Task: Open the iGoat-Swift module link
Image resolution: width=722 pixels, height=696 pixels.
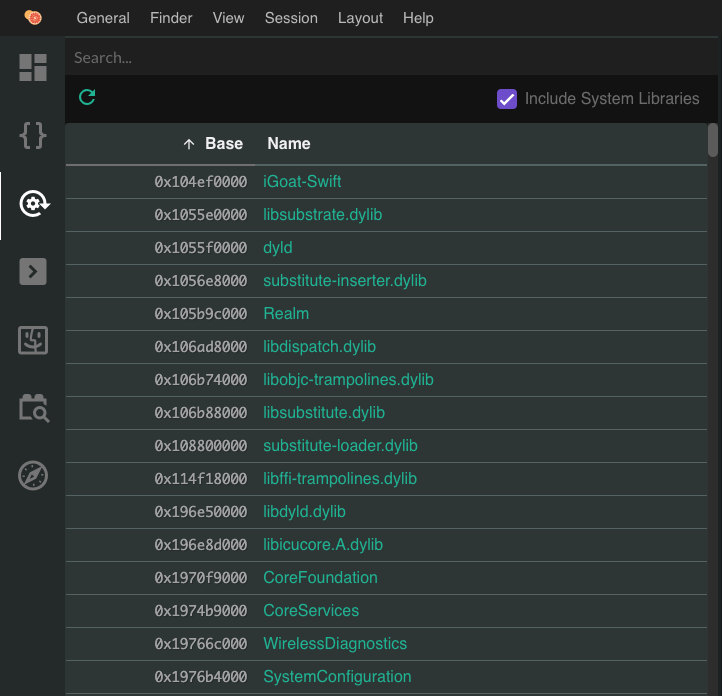Action: 302,182
